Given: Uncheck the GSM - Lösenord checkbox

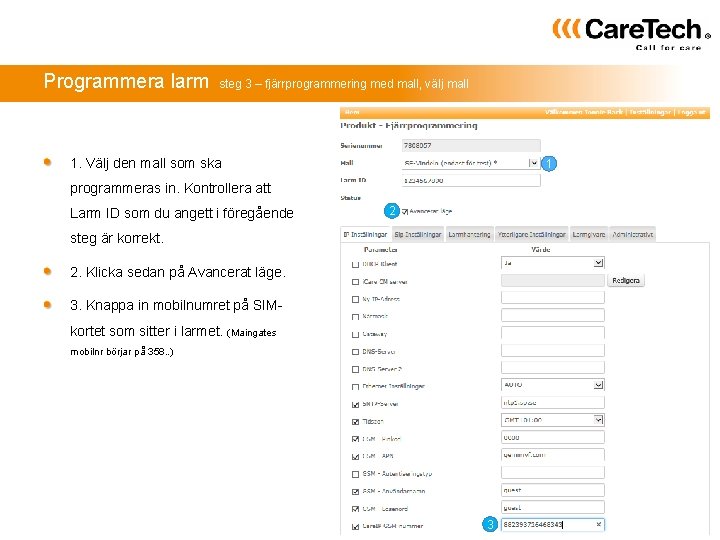Looking at the screenshot, I should click(x=355, y=509).
